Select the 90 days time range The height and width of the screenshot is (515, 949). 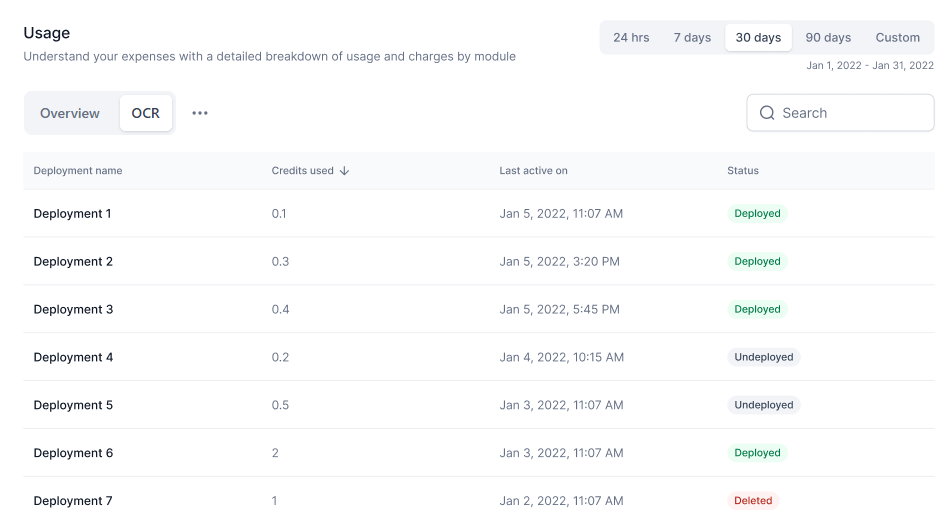[x=828, y=38]
